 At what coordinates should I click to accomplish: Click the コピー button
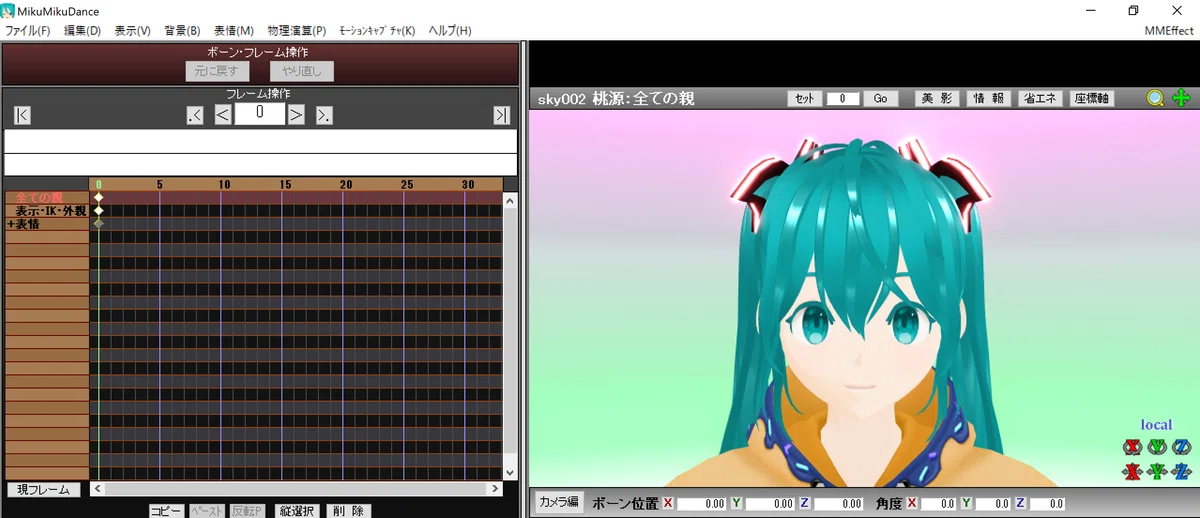pos(166,511)
